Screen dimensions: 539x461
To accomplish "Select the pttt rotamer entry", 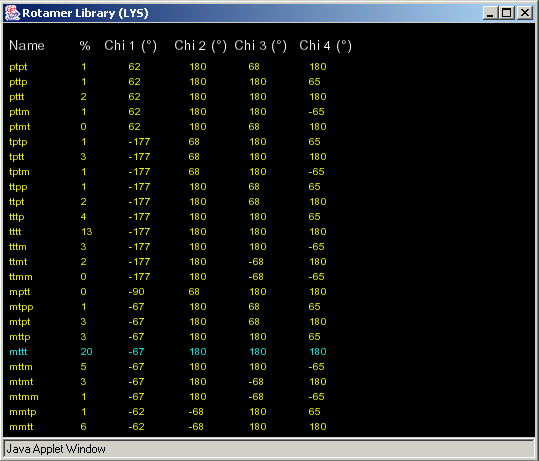I will click(168, 97).
